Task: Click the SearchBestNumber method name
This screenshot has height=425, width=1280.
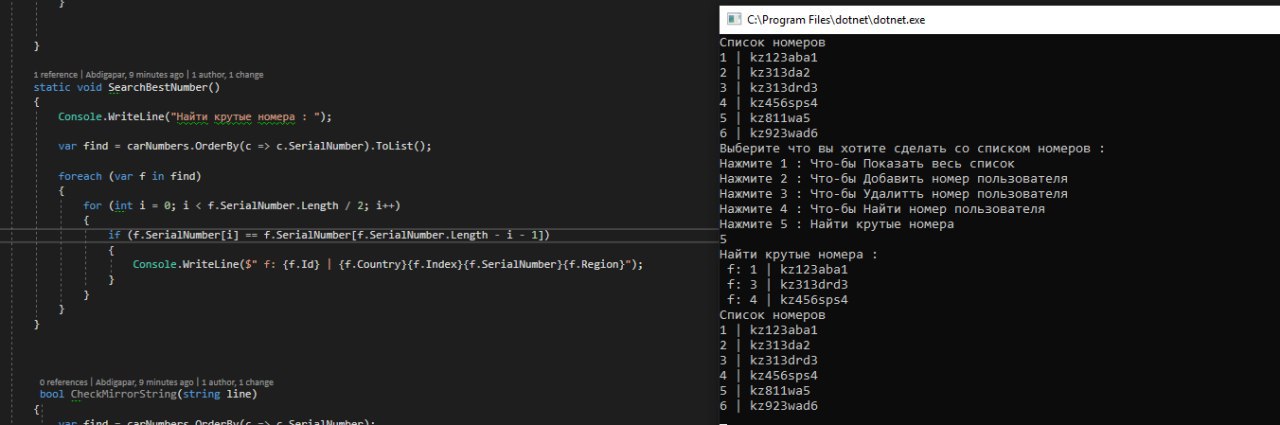Action: 157,87
